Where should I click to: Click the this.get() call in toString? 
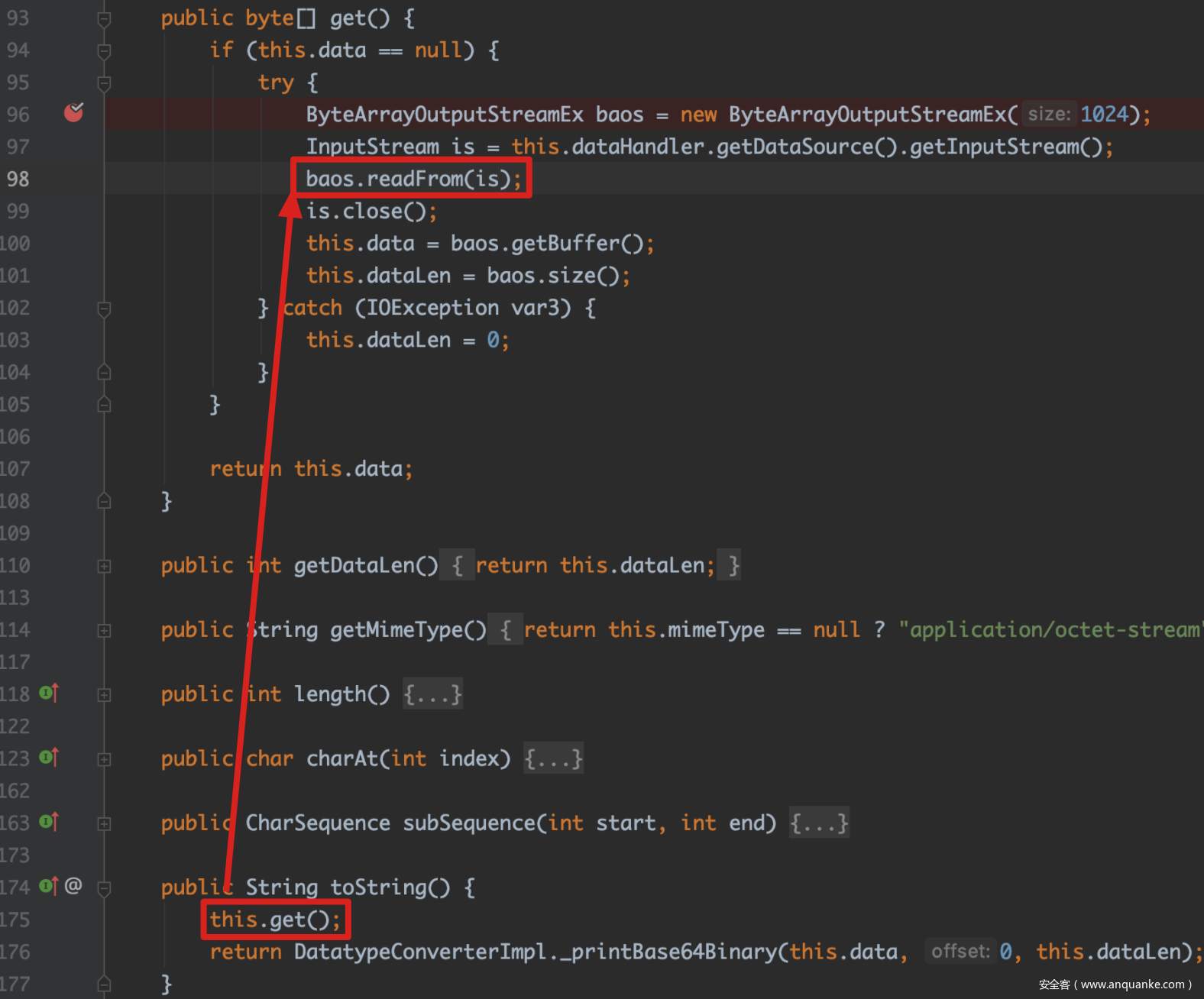coord(275,920)
